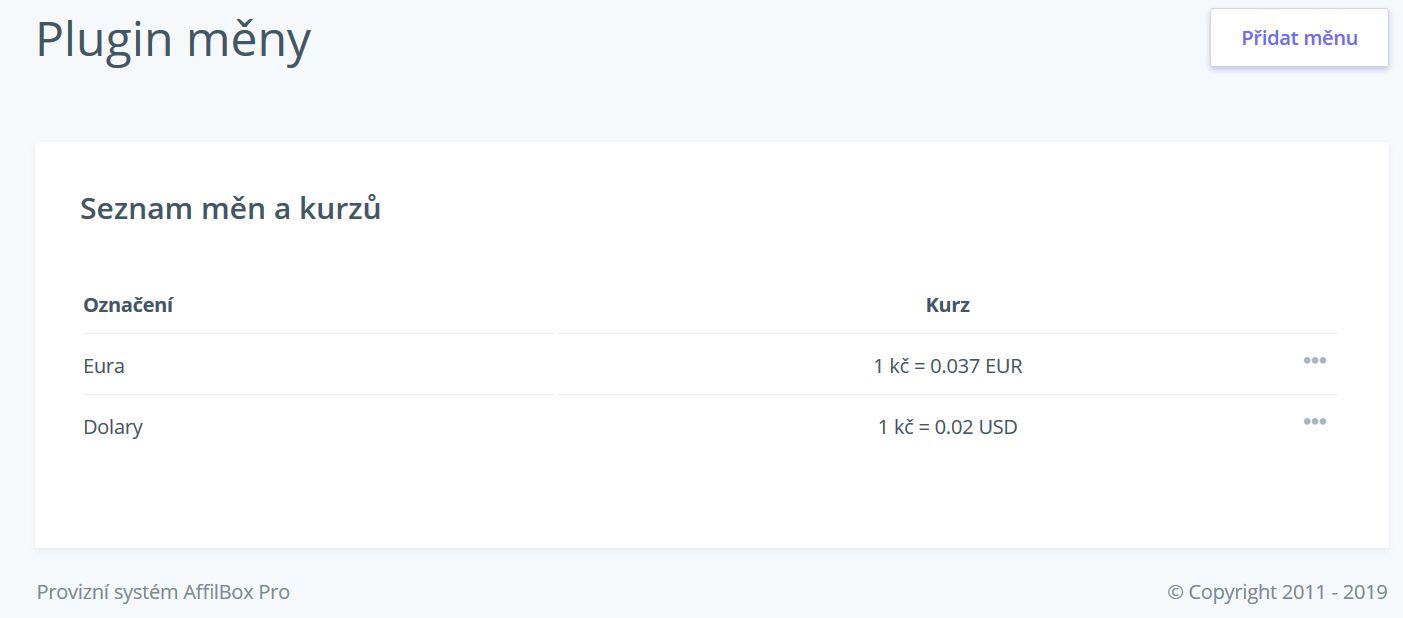Click the Přidat měnu button
The height and width of the screenshot is (618, 1403).
click(x=1299, y=38)
